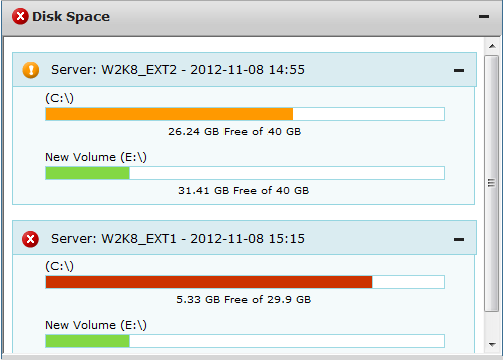This screenshot has width=503, height=362.
Task: Click the 26.24 GB Free of 40 GB label
Action: point(234,132)
